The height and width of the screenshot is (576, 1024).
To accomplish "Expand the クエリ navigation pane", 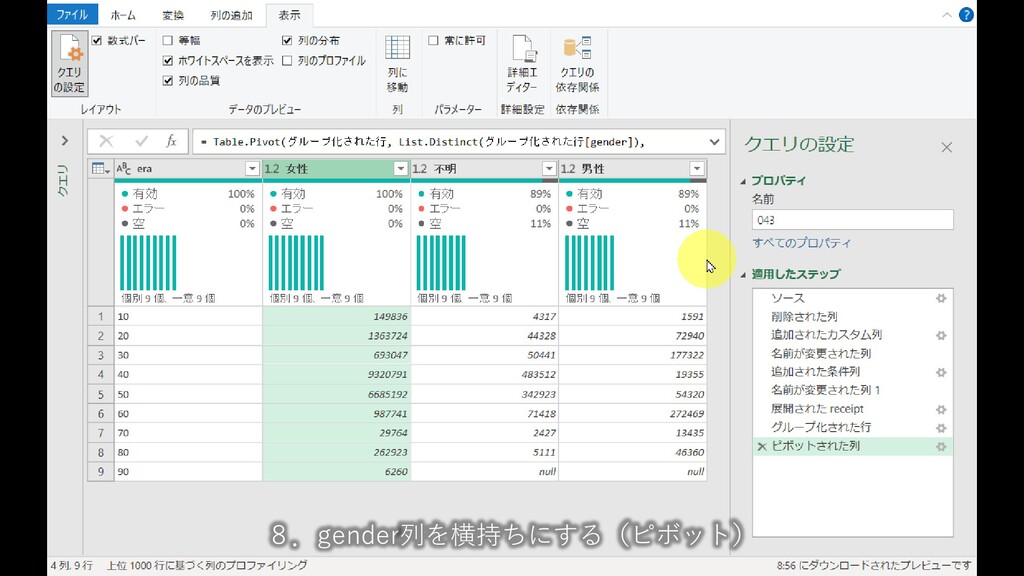I will [x=65, y=140].
